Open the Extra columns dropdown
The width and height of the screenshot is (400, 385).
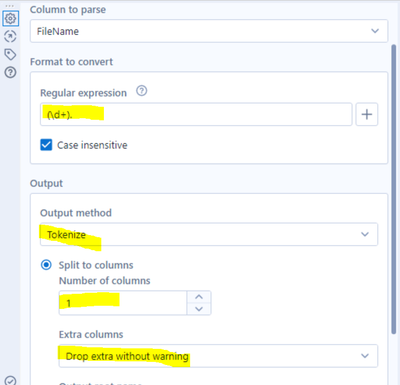pyautogui.click(x=218, y=356)
